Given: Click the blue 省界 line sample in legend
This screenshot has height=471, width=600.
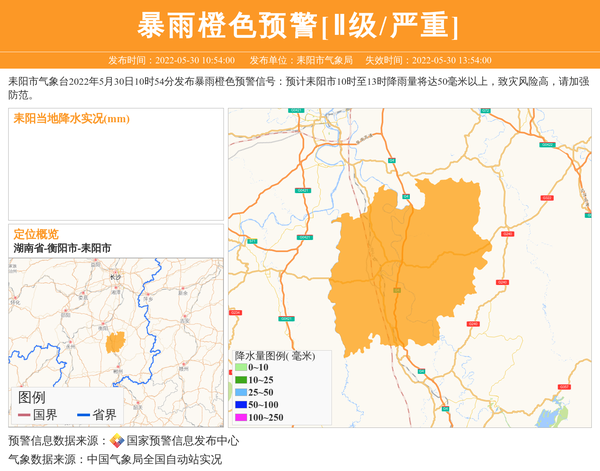Looking at the screenshot, I should tap(83, 415).
